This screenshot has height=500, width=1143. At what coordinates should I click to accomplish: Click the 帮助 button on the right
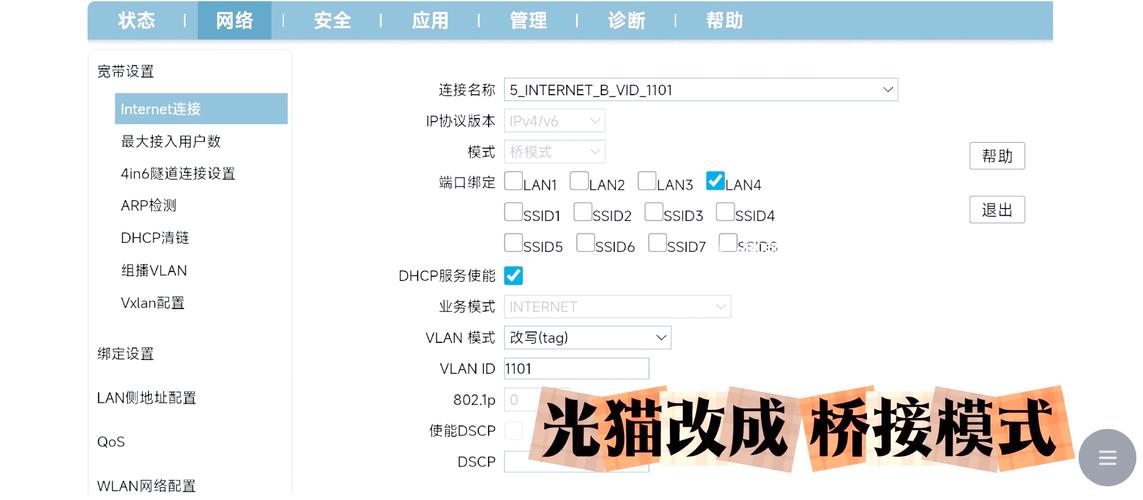(996, 156)
